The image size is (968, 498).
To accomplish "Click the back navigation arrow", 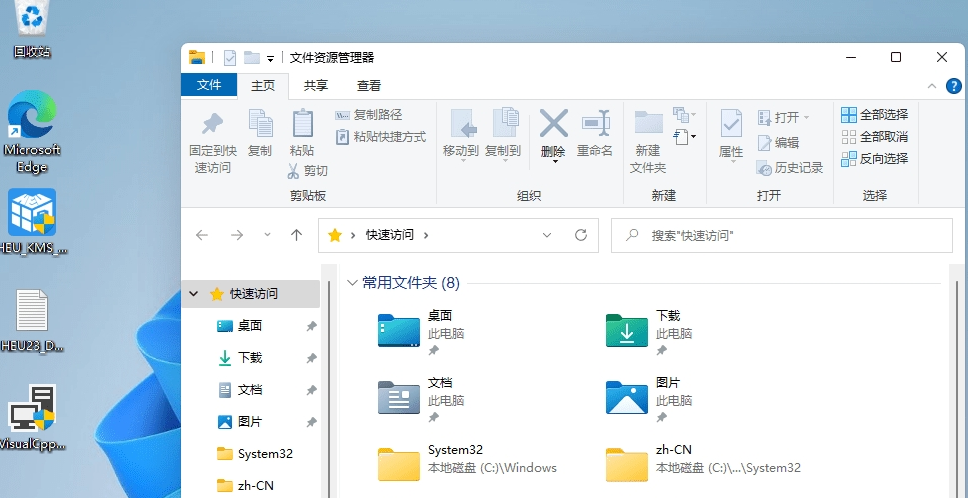I will [202, 235].
